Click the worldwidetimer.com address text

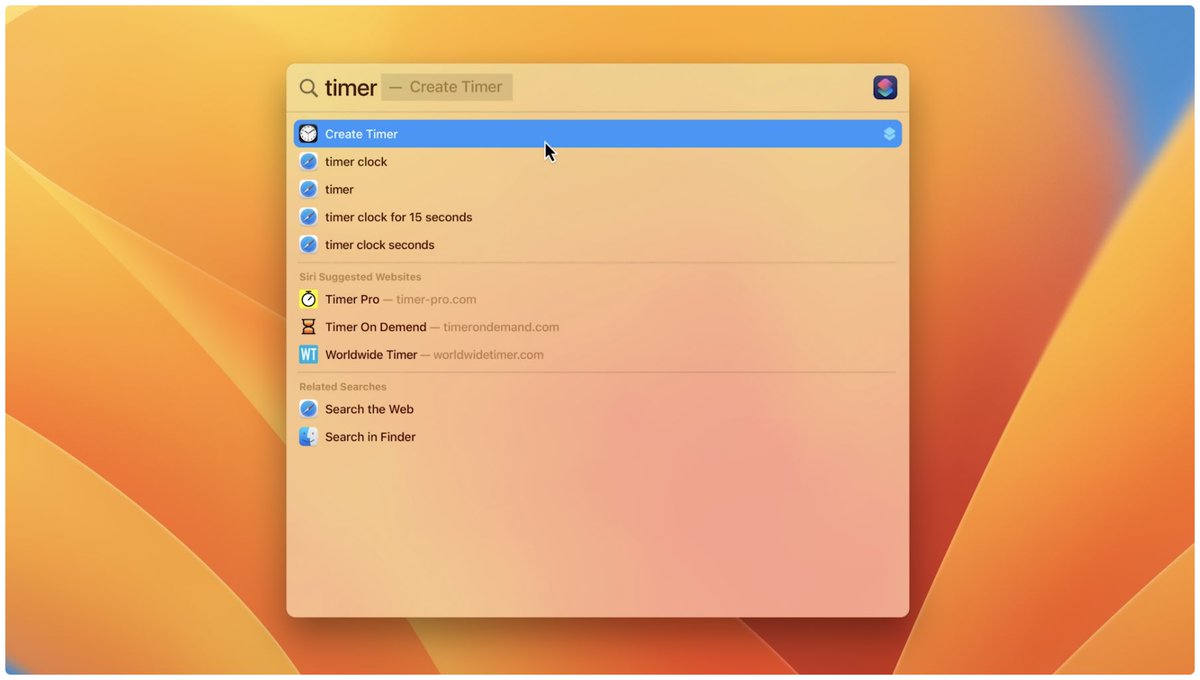coord(488,355)
